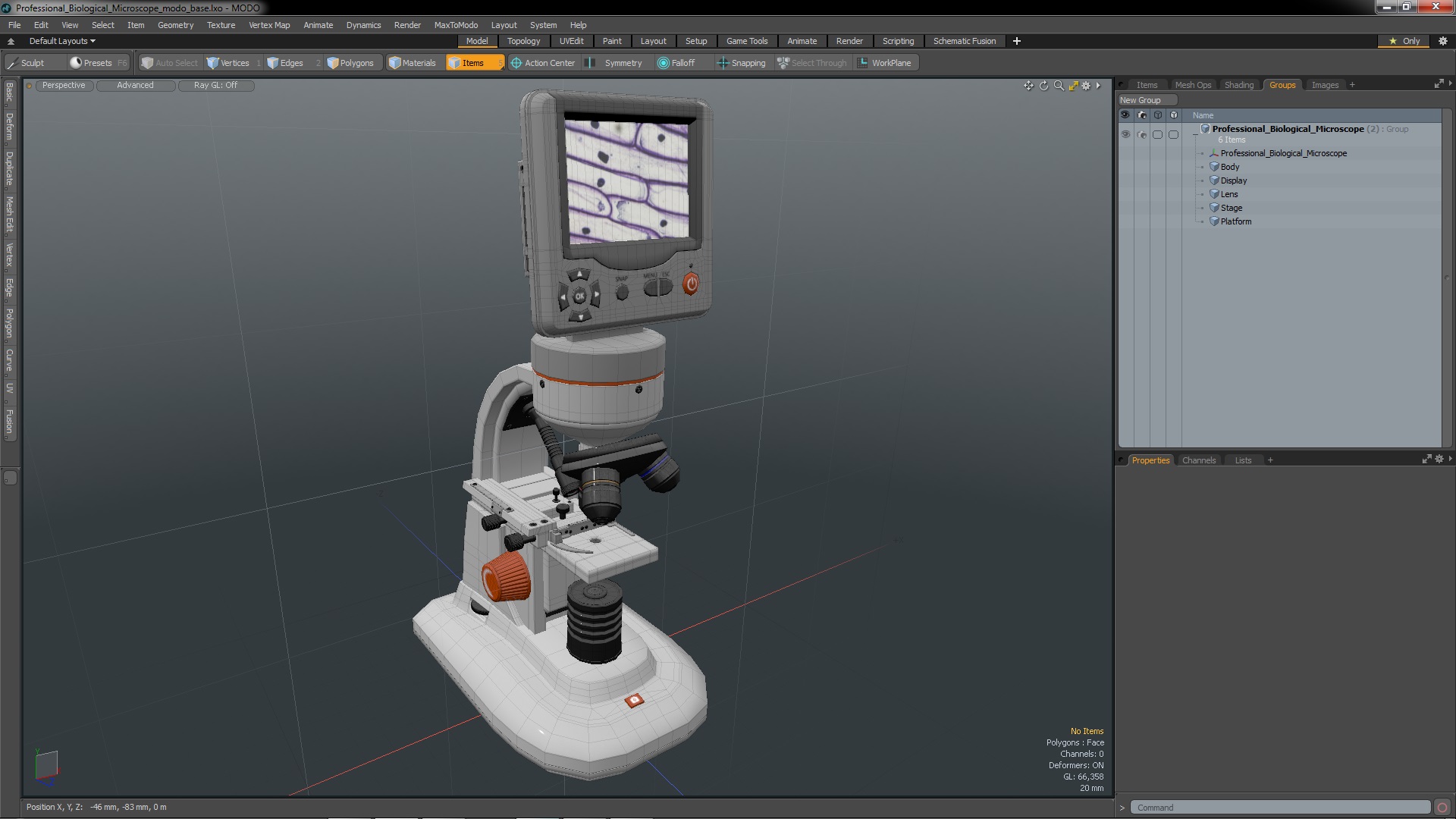Click the Command input field
1456x819 pixels.
tap(1280, 808)
